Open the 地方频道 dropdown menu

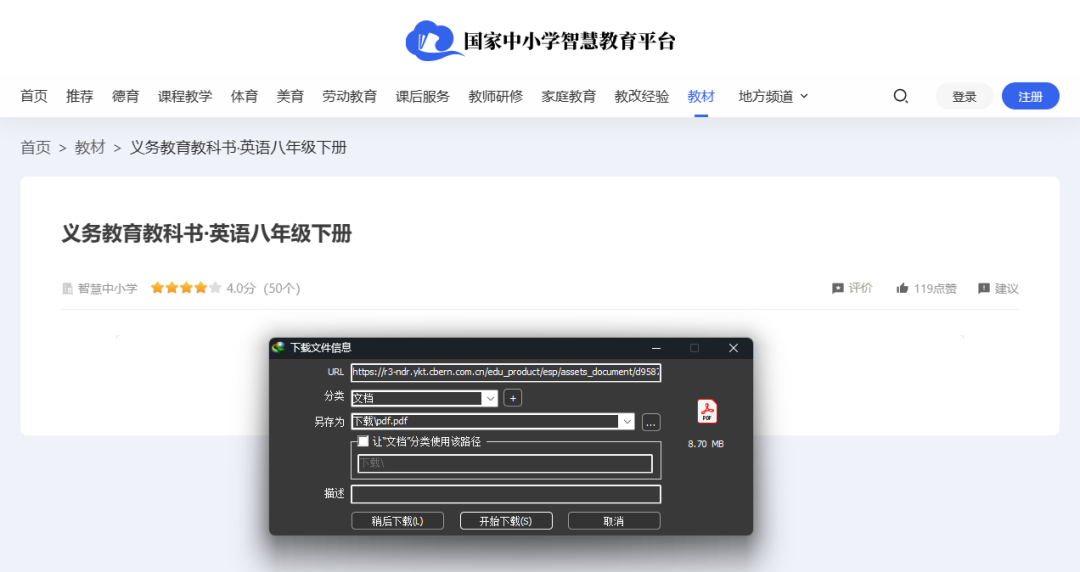(x=773, y=96)
